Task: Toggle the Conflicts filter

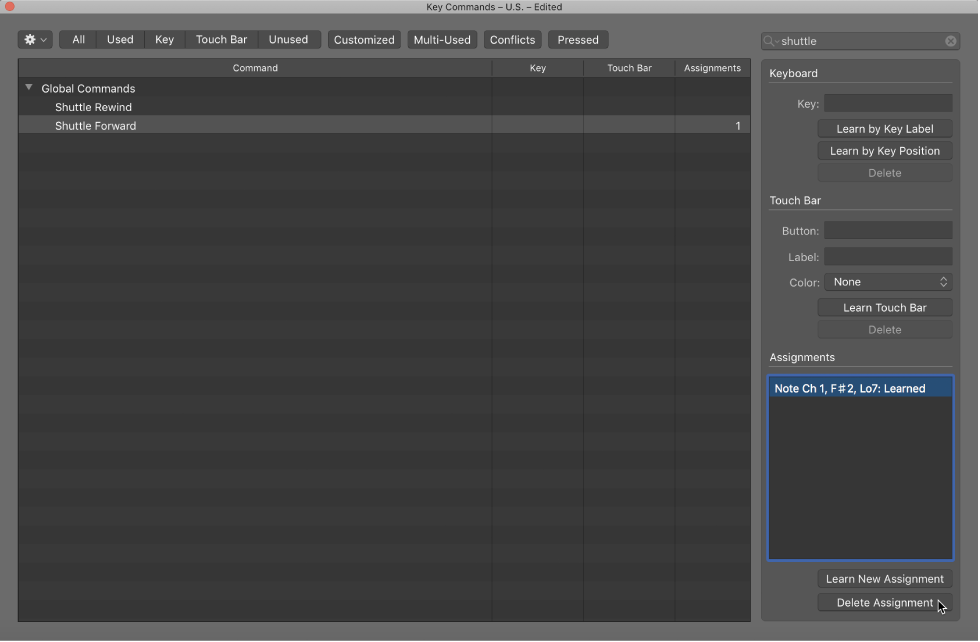Action: pos(512,40)
